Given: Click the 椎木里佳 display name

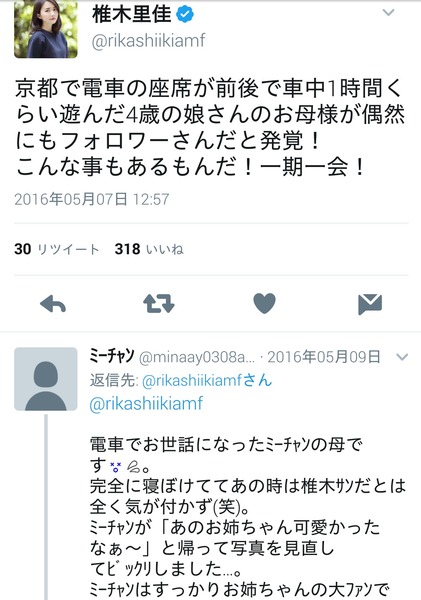Looking at the screenshot, I should [x=131, y=14].
